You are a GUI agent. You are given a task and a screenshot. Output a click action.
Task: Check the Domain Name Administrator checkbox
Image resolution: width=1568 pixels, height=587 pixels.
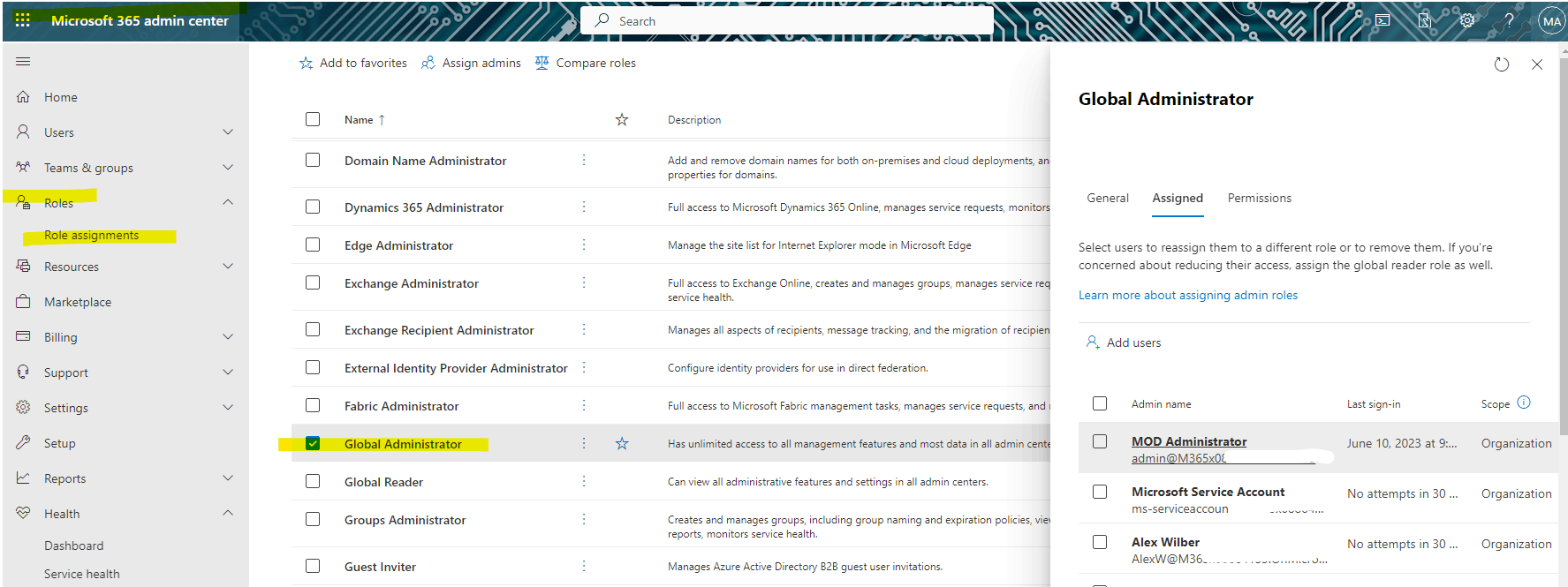313,160
